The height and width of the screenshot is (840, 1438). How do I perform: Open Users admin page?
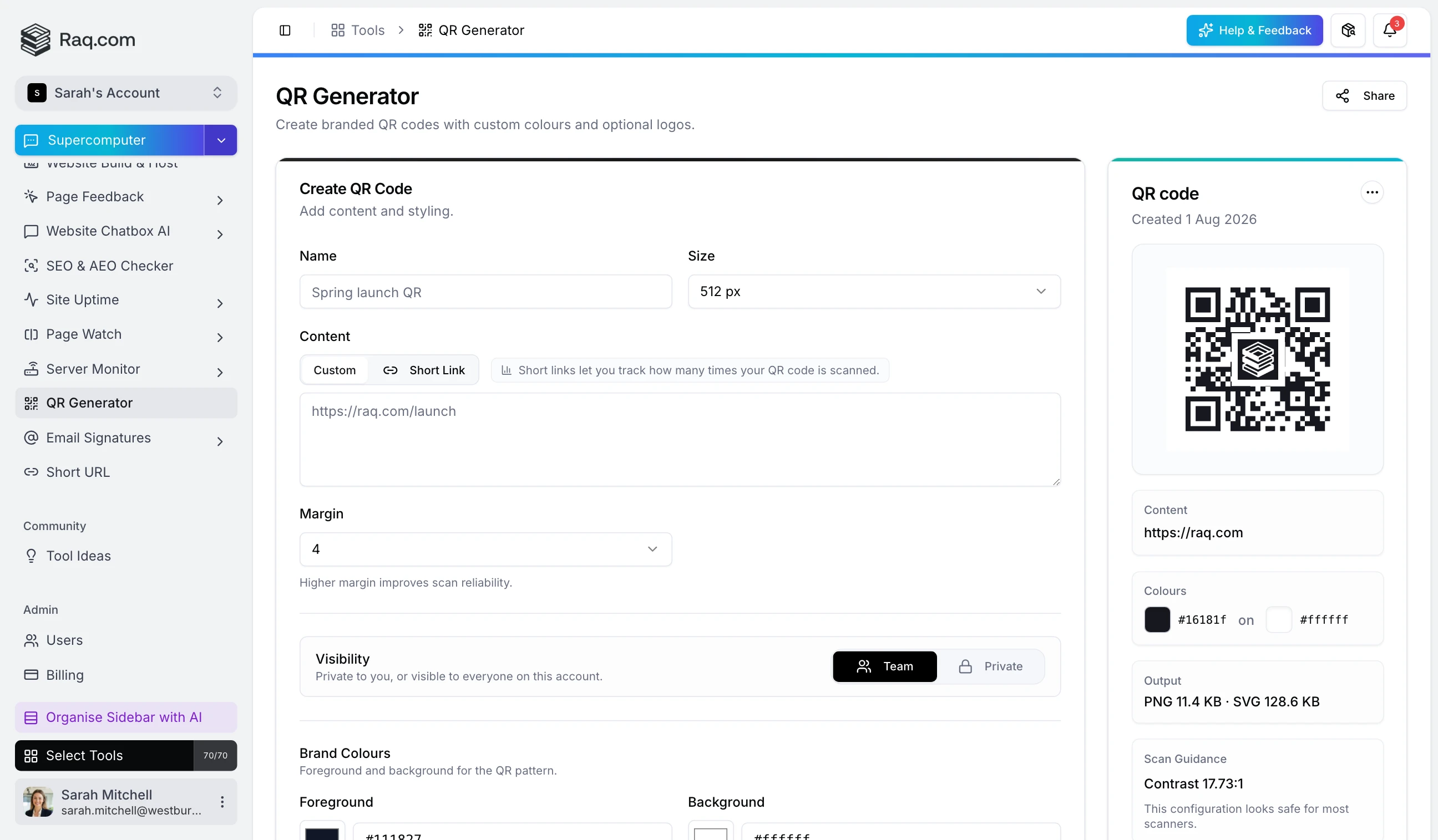[125, 640]
